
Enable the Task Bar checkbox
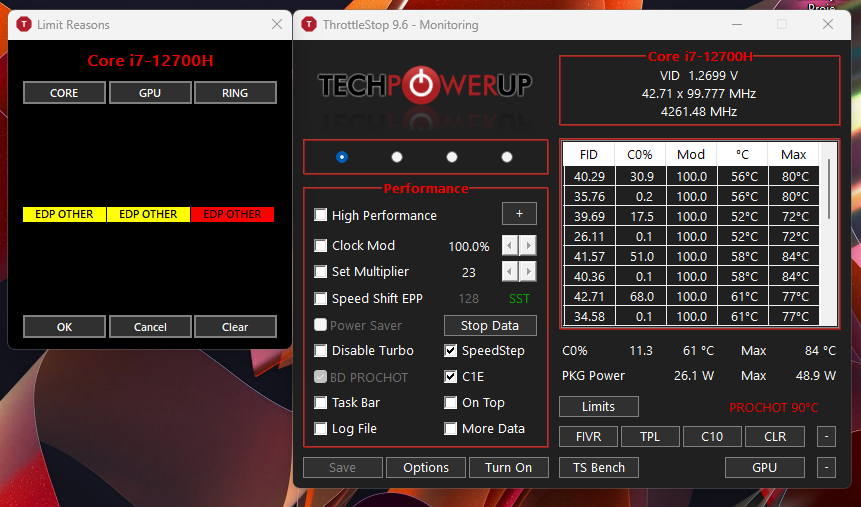pyautogui.click(x=320, y=403)
